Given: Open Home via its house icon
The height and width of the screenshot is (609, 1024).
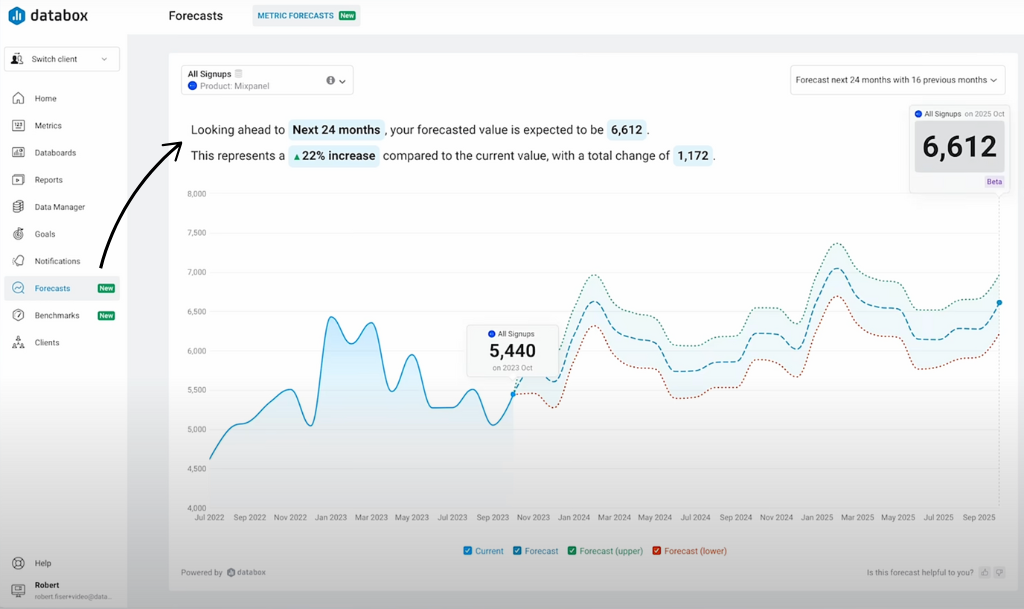Looking at the screenshot, I should point(18,99).
